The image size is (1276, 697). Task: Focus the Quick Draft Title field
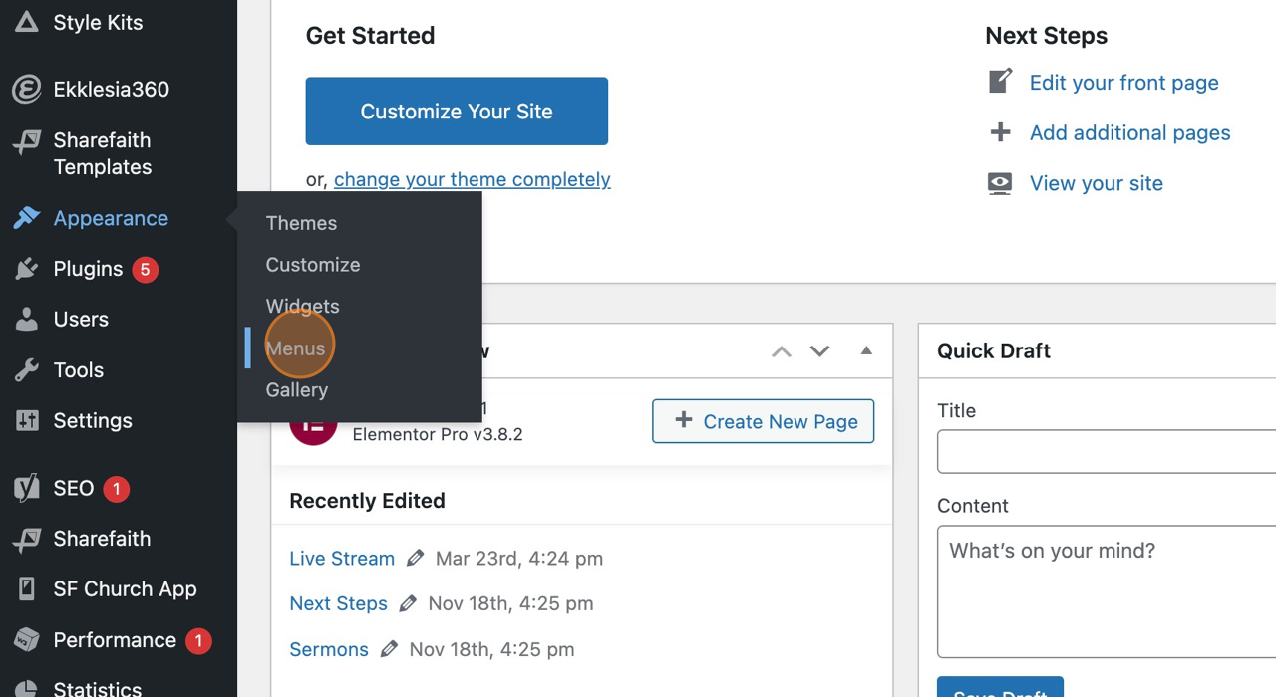click(x=1106, y=452)
